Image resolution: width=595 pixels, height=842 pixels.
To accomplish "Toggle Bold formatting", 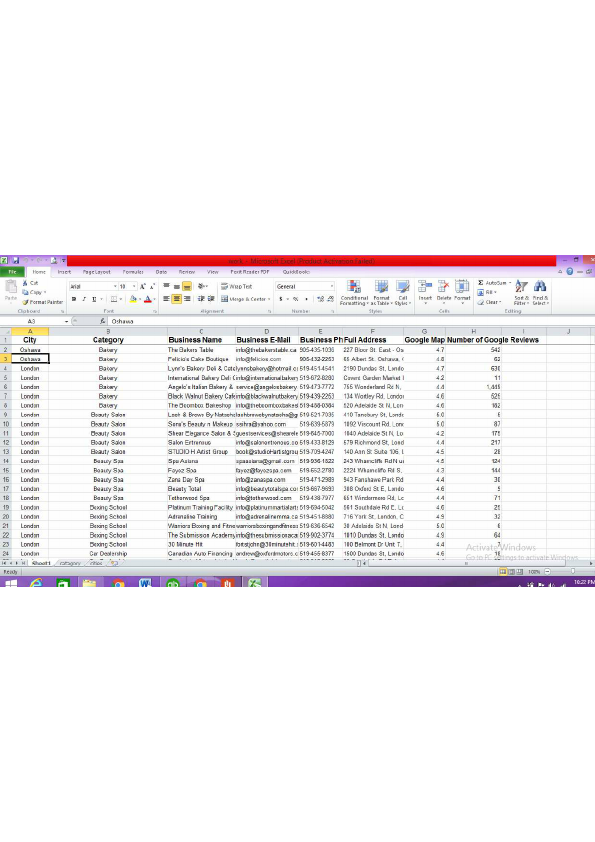I will [x=74, y=299].
